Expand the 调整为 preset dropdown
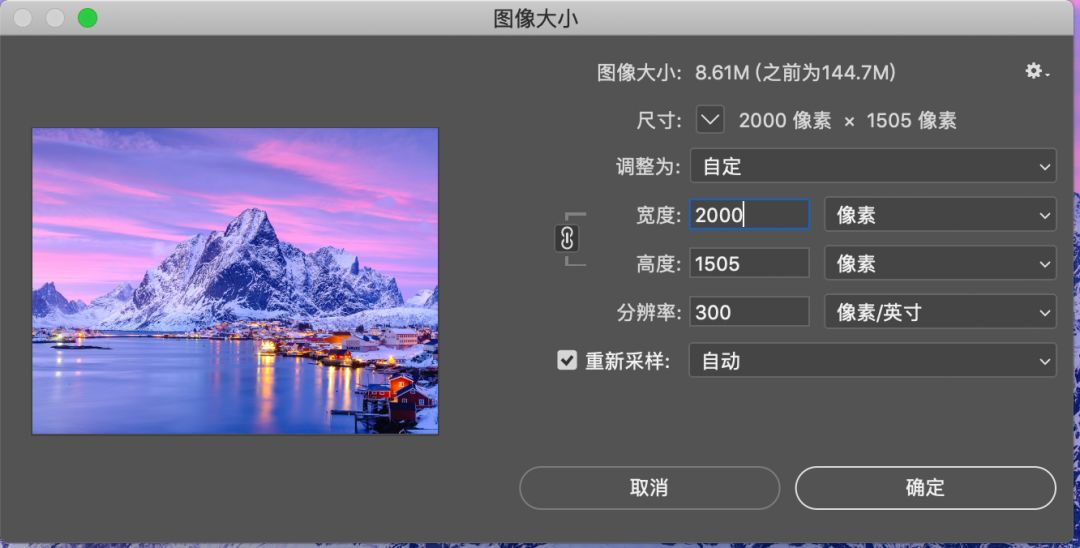The height and width of the screenshot is (548, 1080). 873,166
